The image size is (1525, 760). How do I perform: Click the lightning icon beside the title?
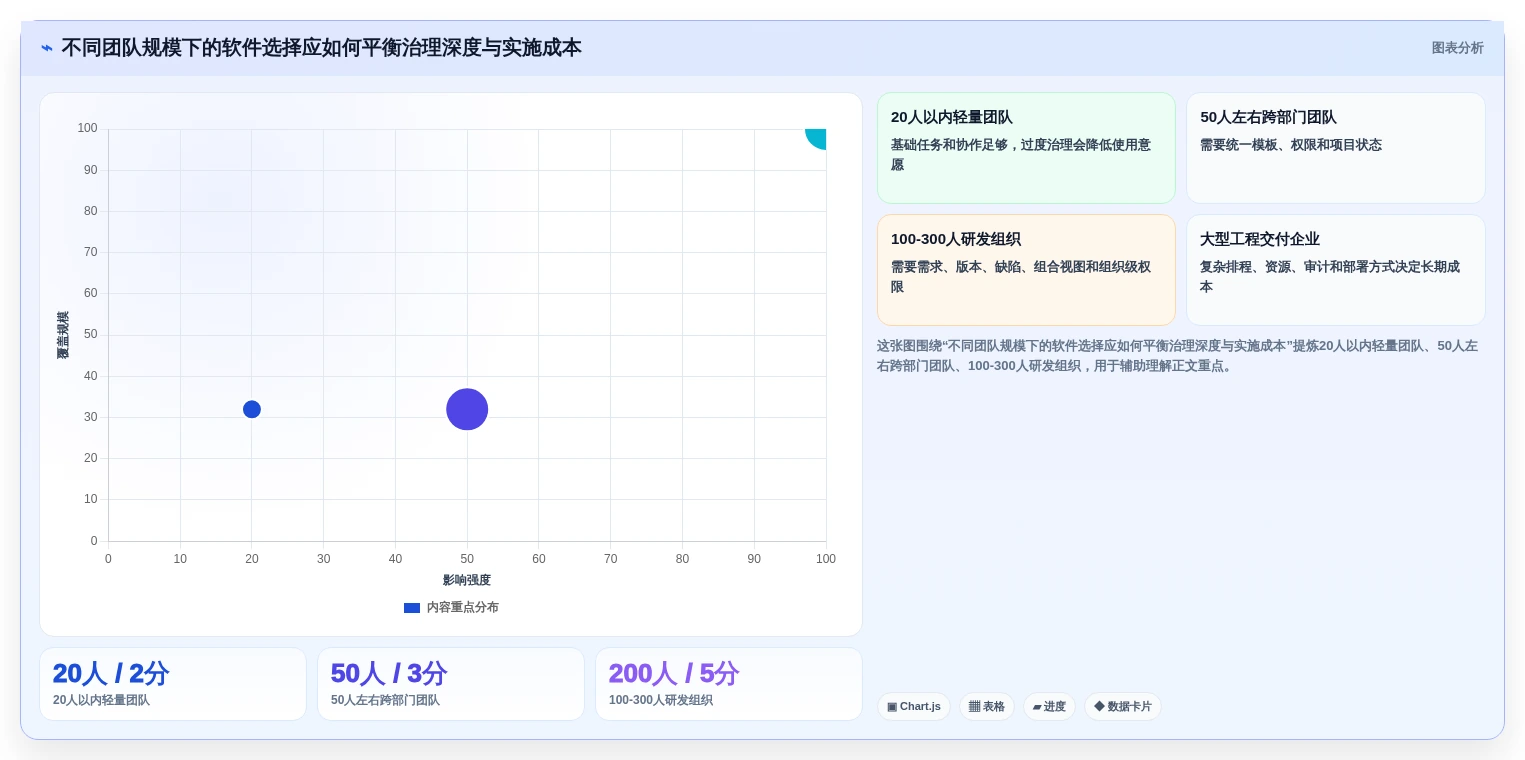coord(47,48)
